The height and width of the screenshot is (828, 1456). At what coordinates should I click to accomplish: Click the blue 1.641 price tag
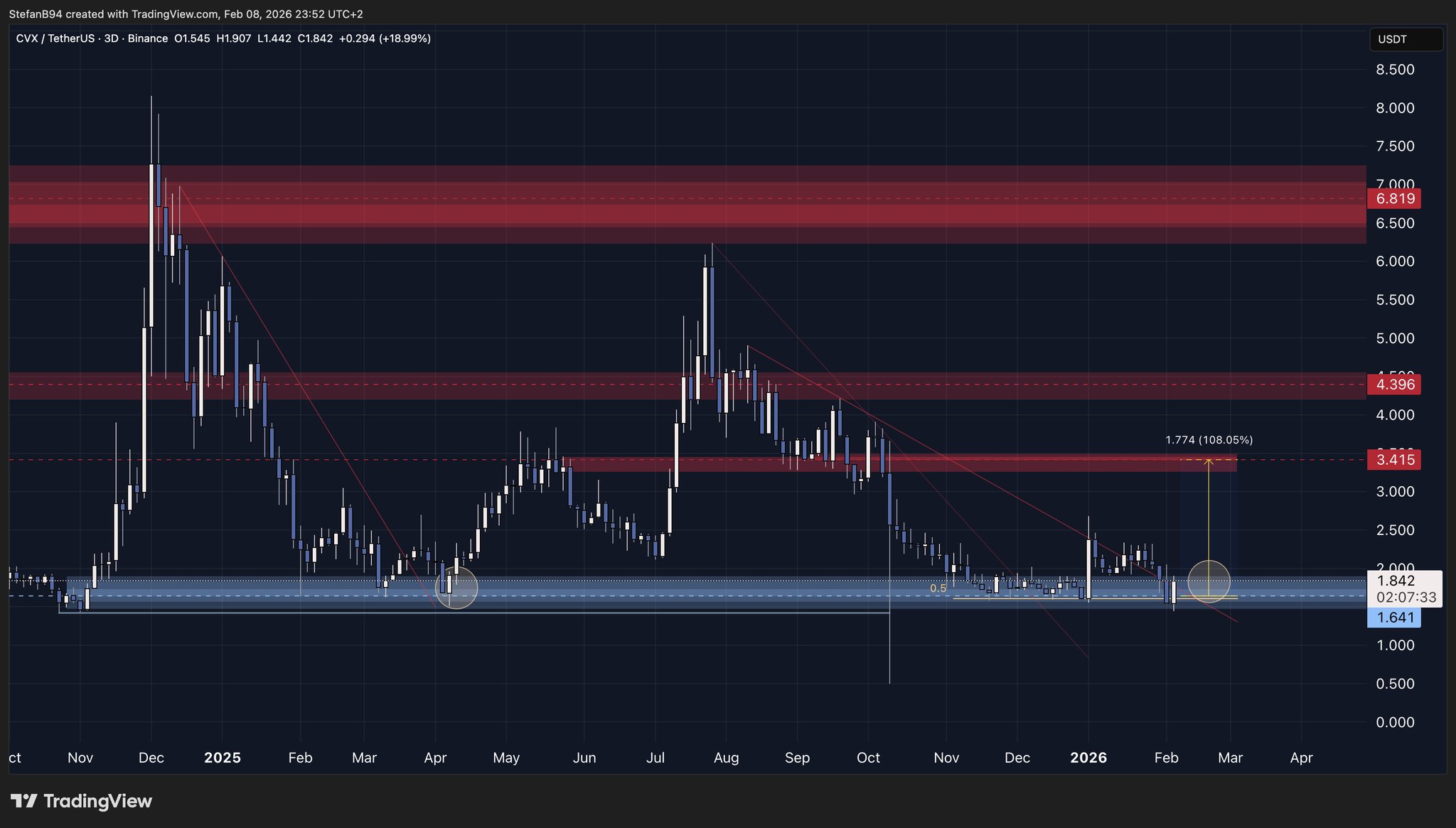tap(1394, 618)
